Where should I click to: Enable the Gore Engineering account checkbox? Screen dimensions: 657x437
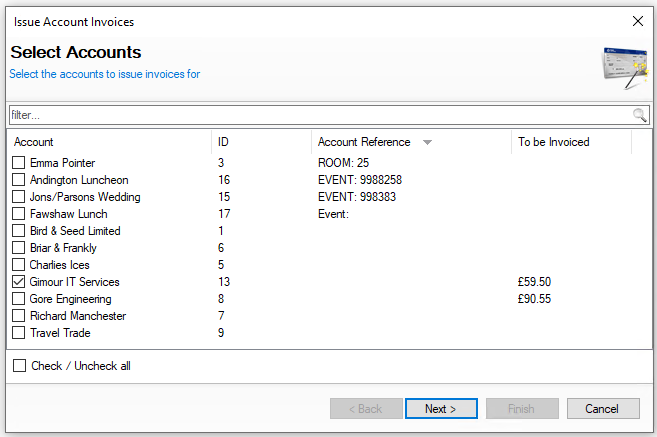19,299
